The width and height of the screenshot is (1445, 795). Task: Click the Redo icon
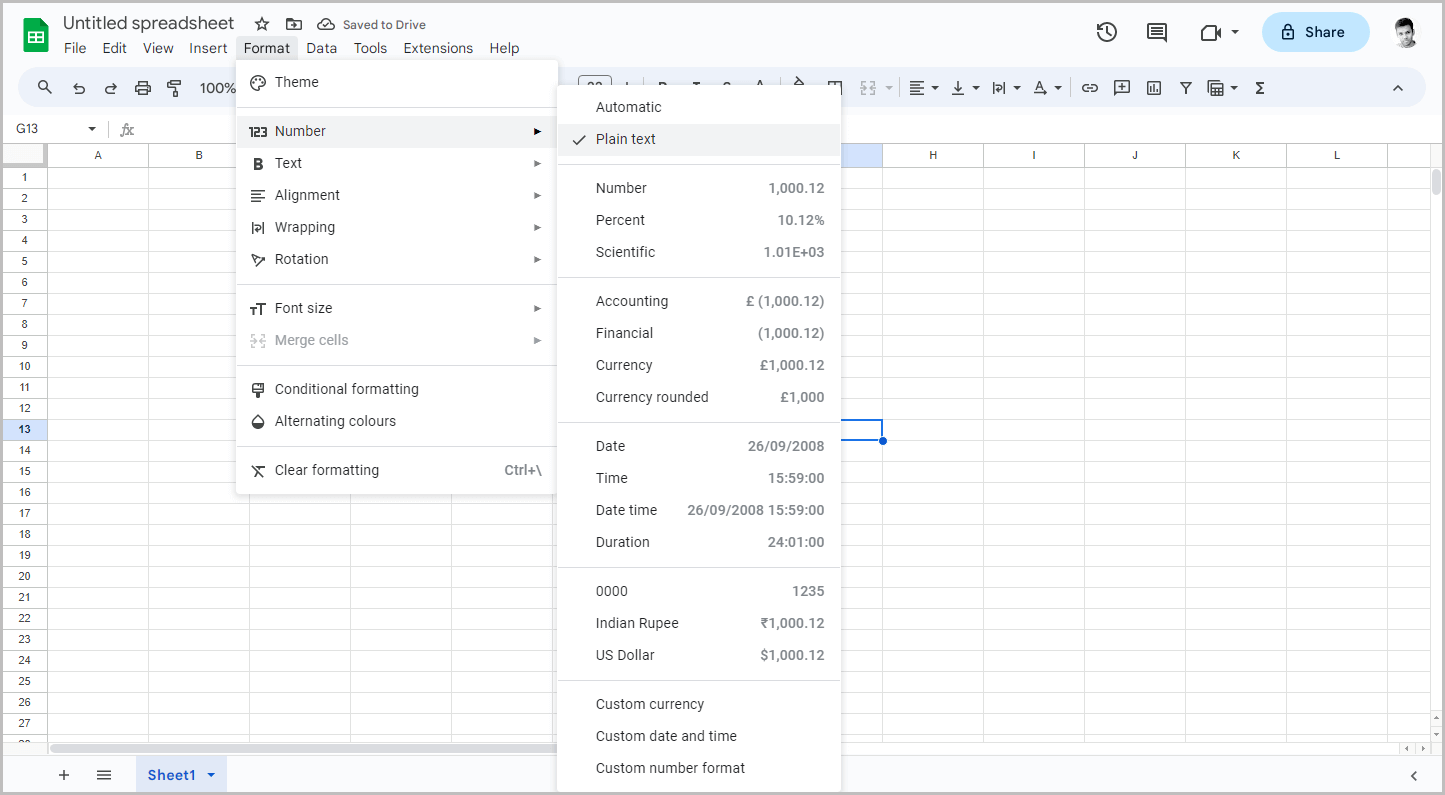pyautogui.click(x=110, y=88)
